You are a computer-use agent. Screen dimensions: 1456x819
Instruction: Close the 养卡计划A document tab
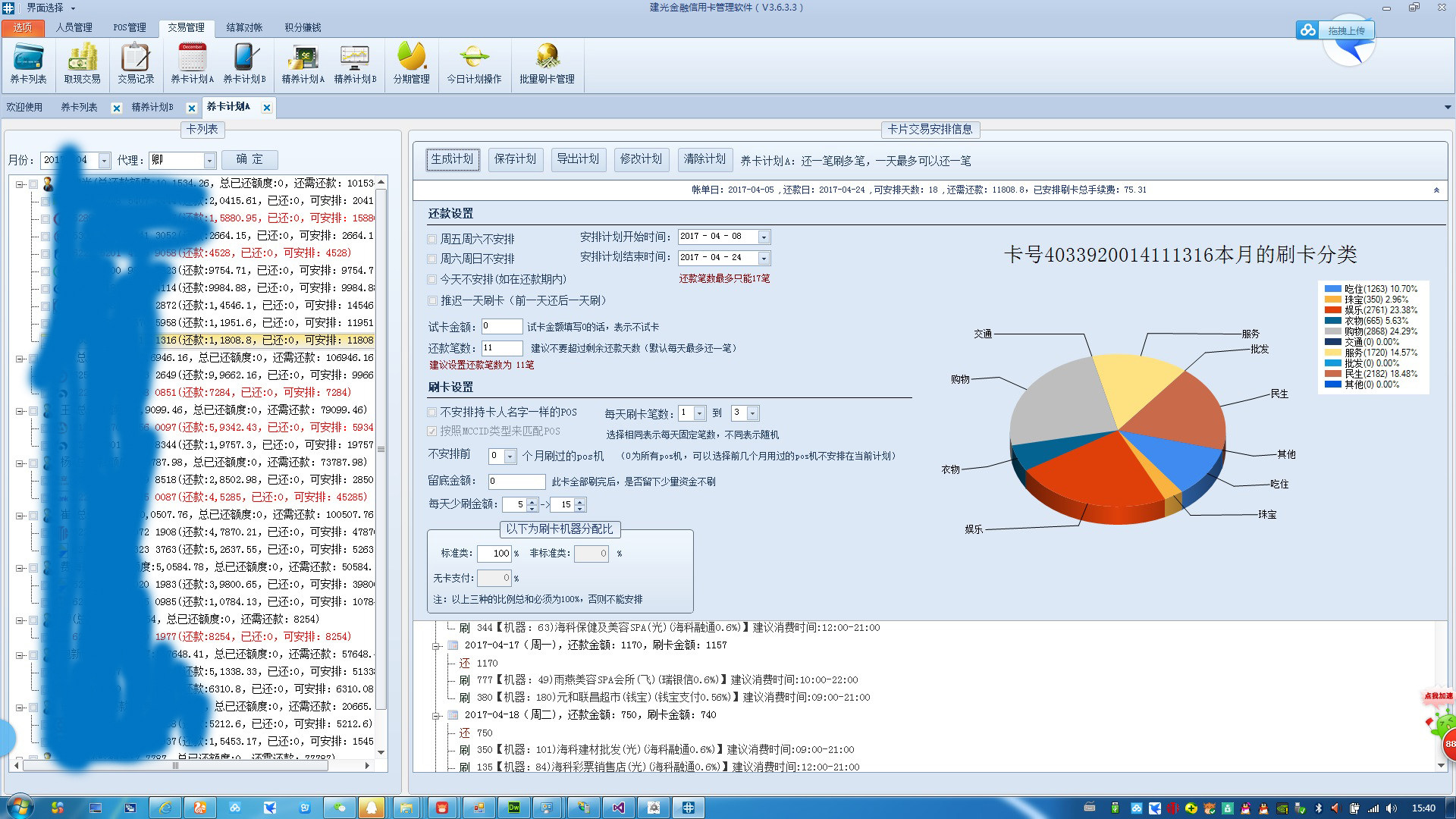click(x=267, y=108)
